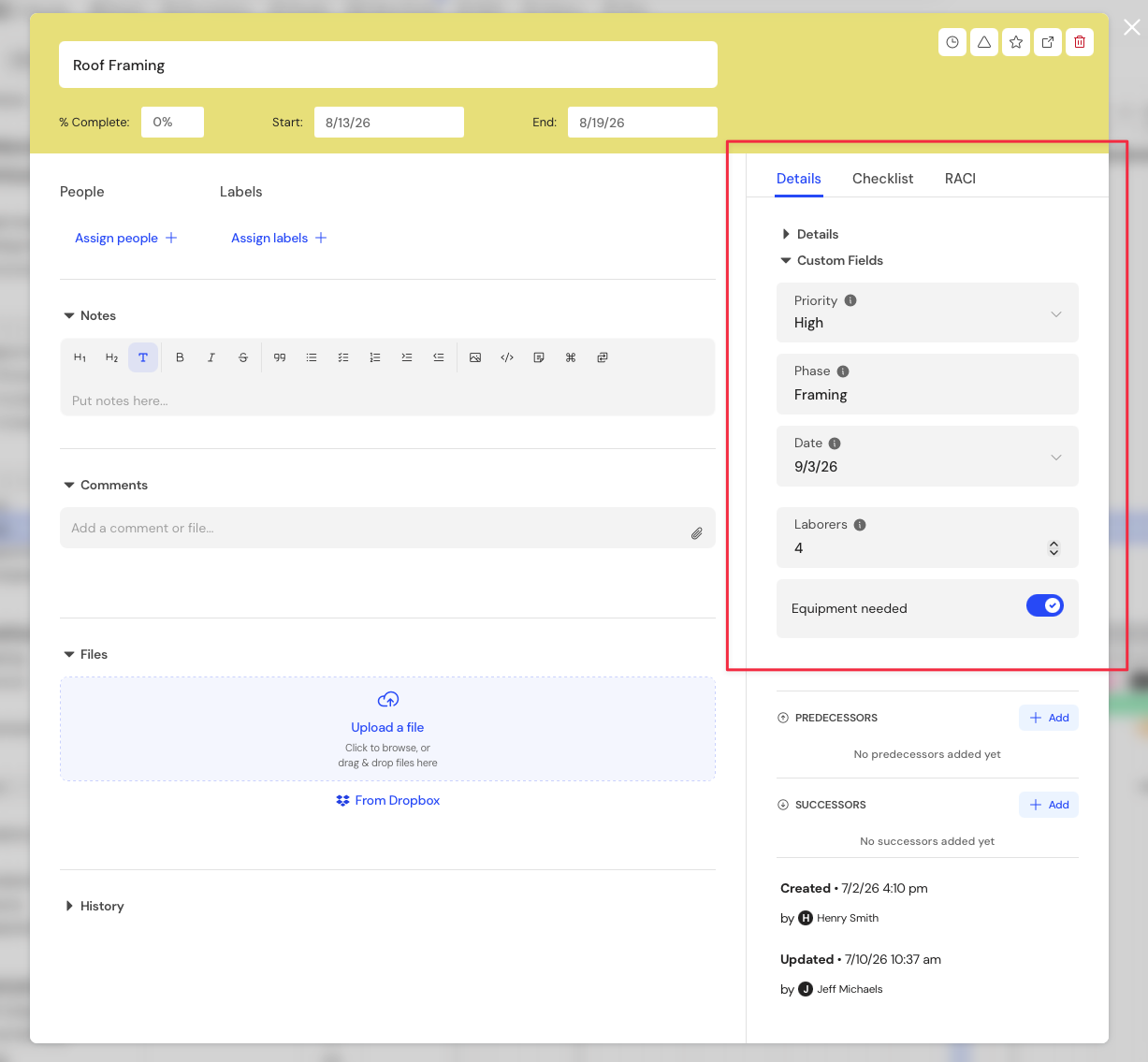
Task: Add a predecessor task
Action: [1049, 718]
